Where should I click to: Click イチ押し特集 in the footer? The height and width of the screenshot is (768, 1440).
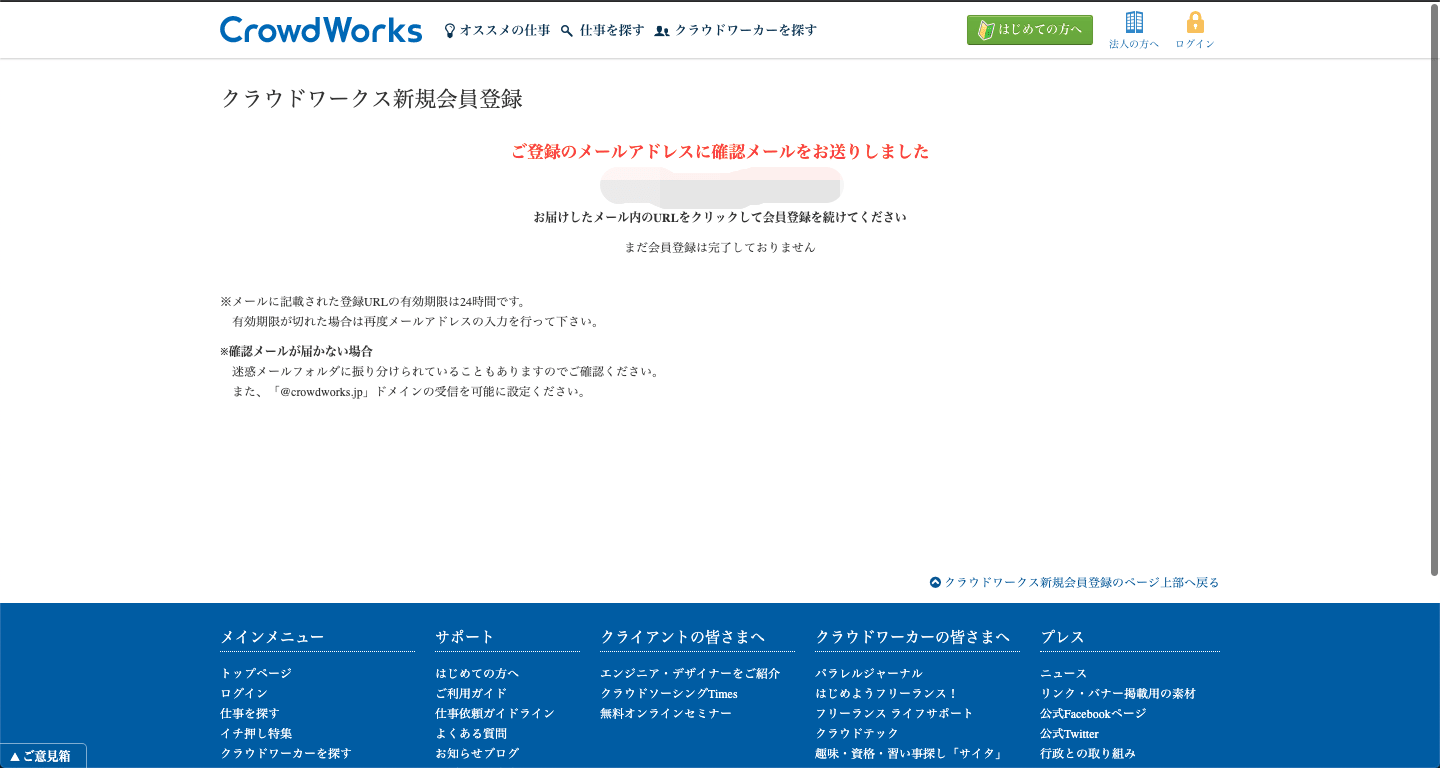click(256, 733)
